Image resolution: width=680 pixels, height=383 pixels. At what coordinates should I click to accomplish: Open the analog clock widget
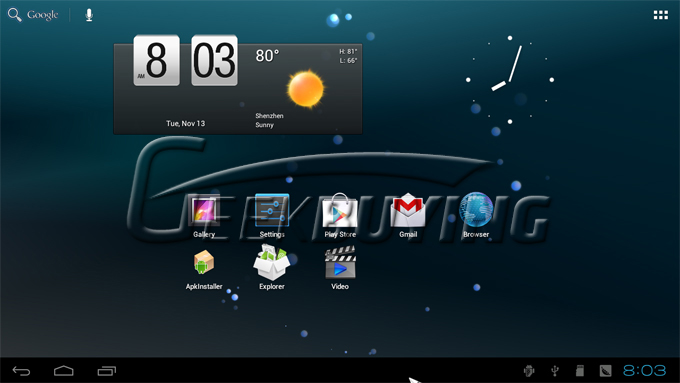tap(510, 80)
